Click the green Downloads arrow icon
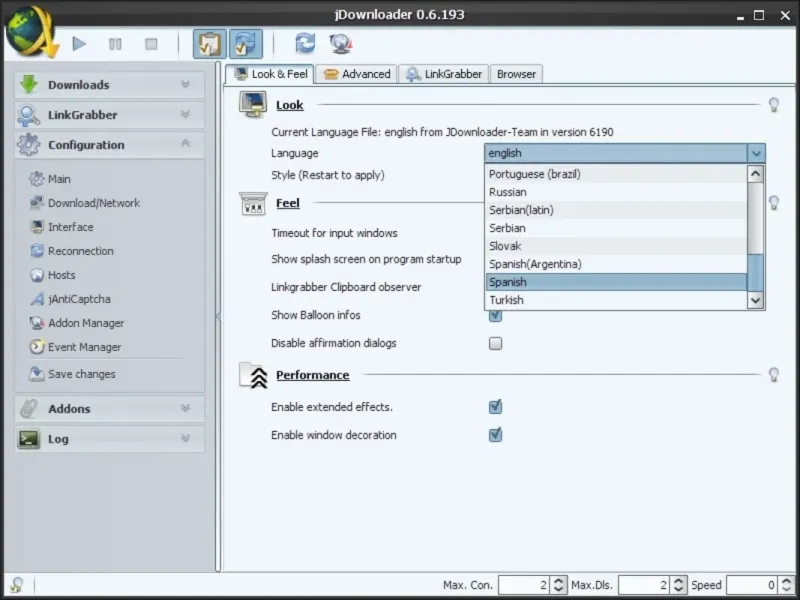 pyautogui.click(x=29, y=84)
